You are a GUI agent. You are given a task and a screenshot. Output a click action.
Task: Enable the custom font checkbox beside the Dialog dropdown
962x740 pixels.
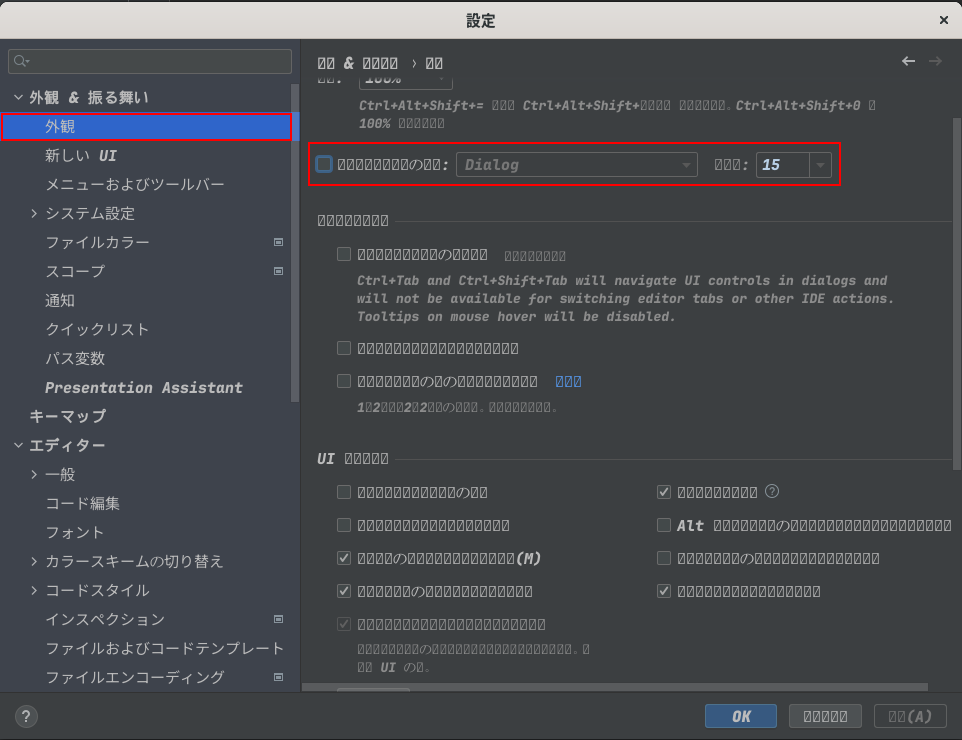[x=324, y=164]
